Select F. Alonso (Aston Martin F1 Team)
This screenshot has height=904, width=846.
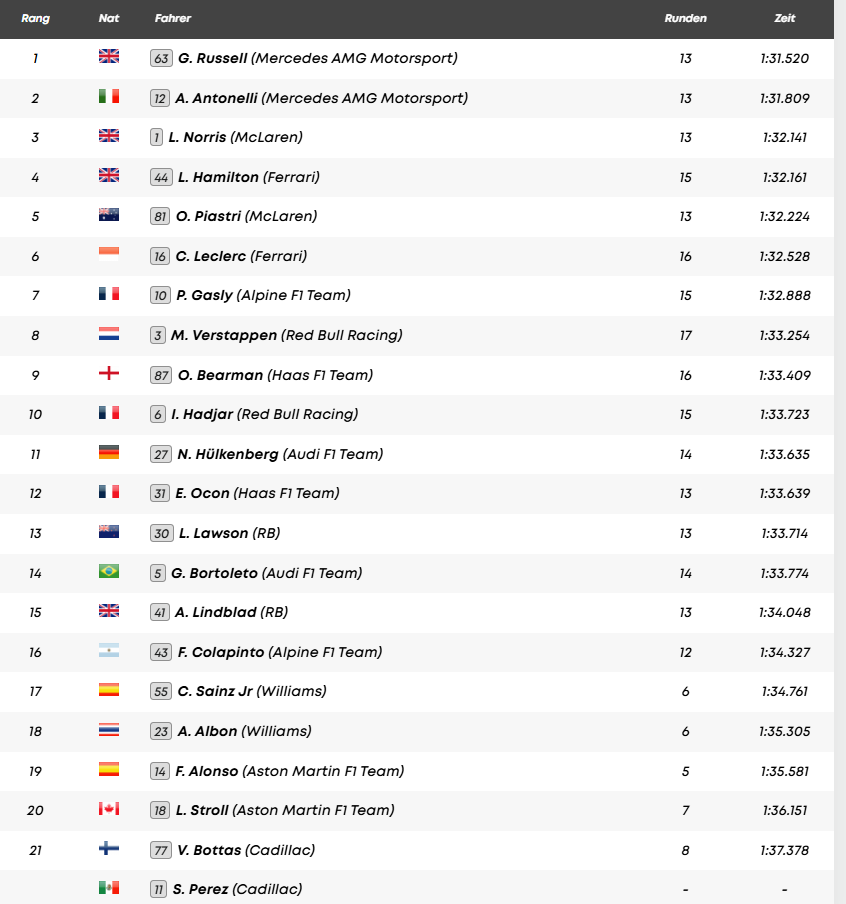point(291,771)
